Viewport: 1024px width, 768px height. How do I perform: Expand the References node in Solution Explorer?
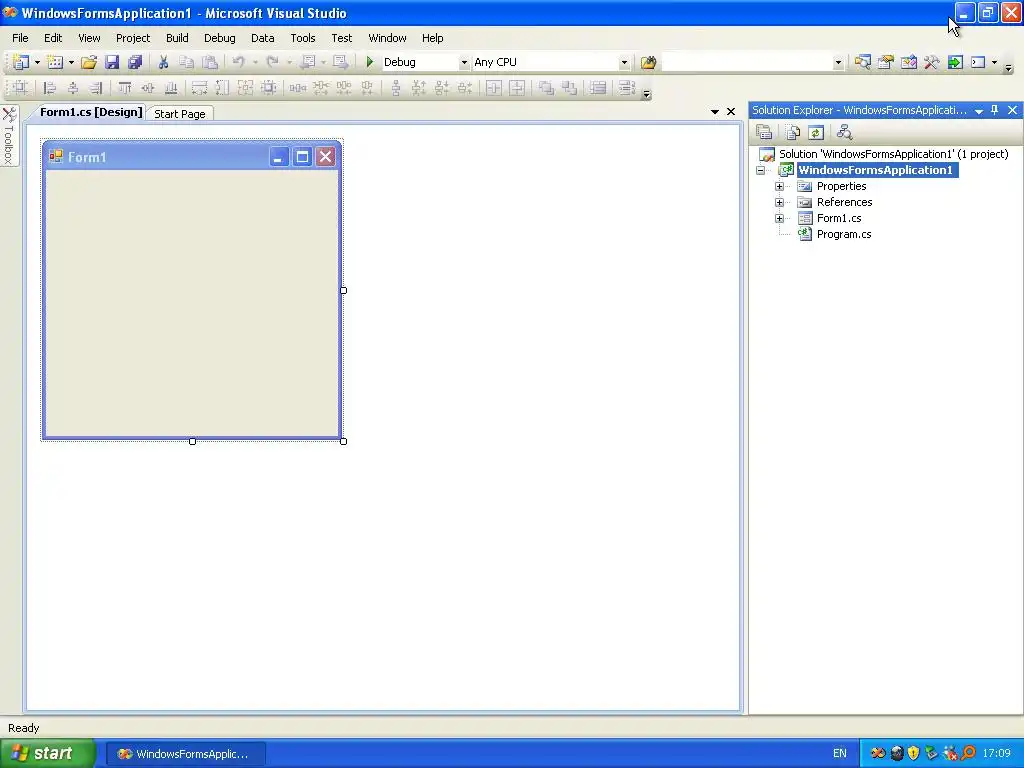[779, 202]
